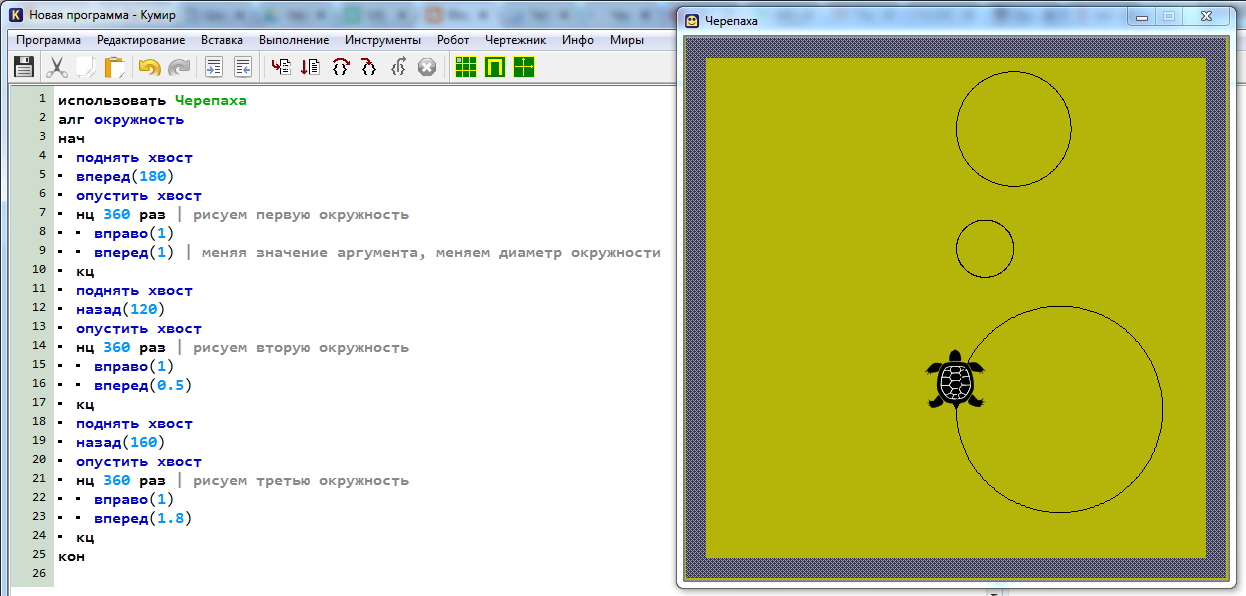Click the grey step out icon
The width and height of the screenshot is (1246, 596).
(x=398, y=67)
